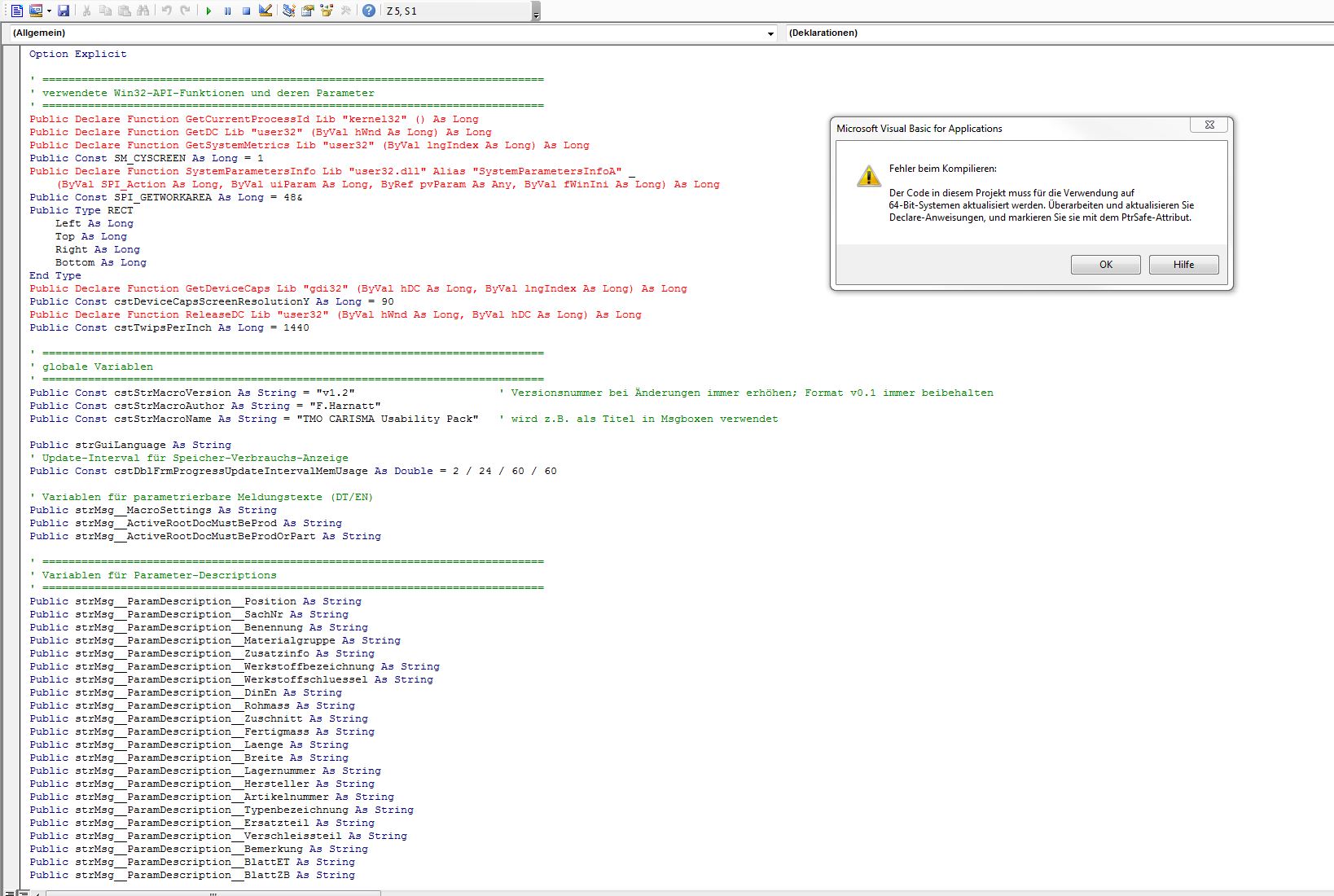Click the cstDblFrmProgressUpdateIntervalMemUsage line
The width and height of the screenshot is (1334, 896).
pos(293,471)
